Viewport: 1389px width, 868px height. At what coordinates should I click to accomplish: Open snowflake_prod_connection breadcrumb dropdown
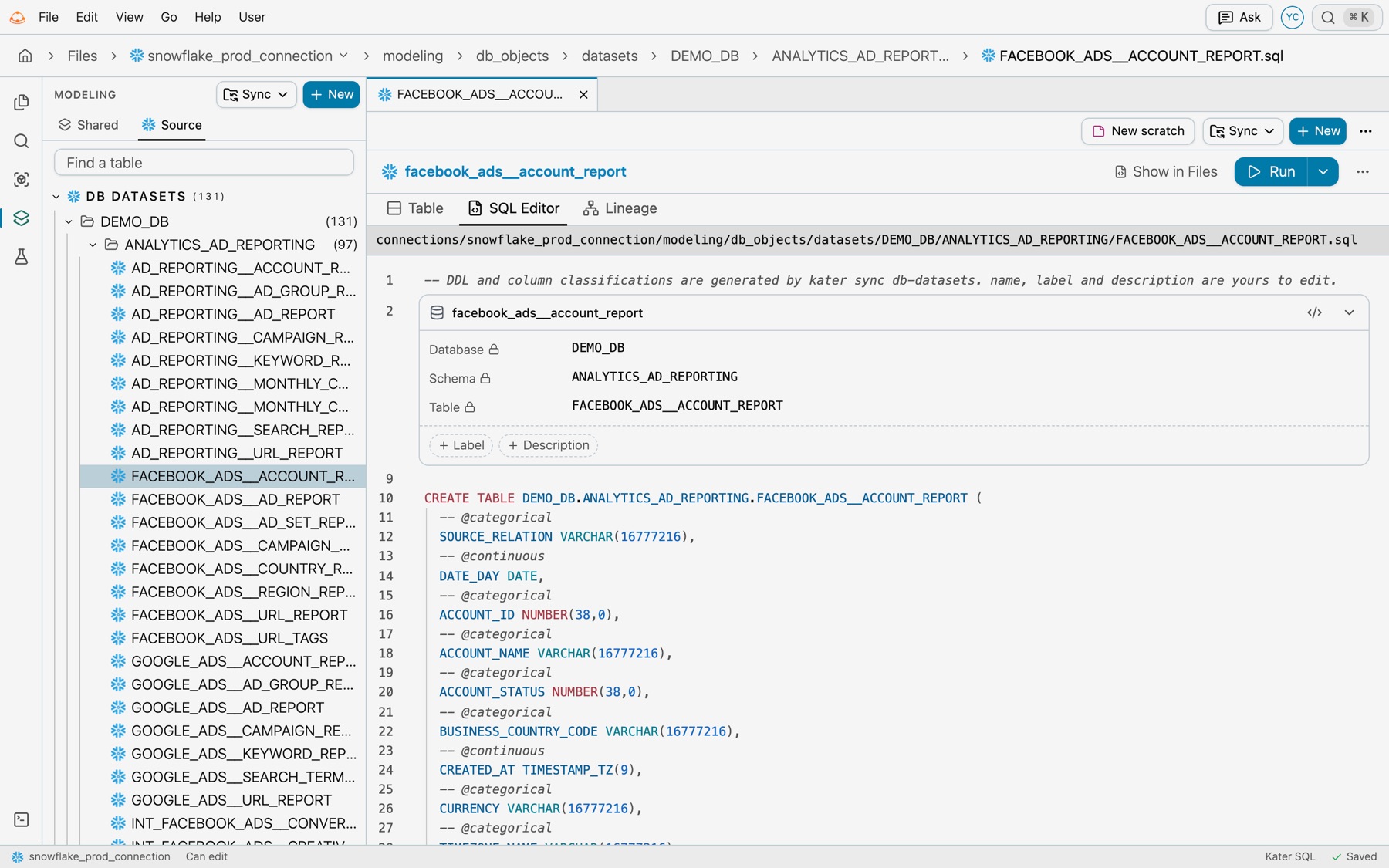point(343,56)
